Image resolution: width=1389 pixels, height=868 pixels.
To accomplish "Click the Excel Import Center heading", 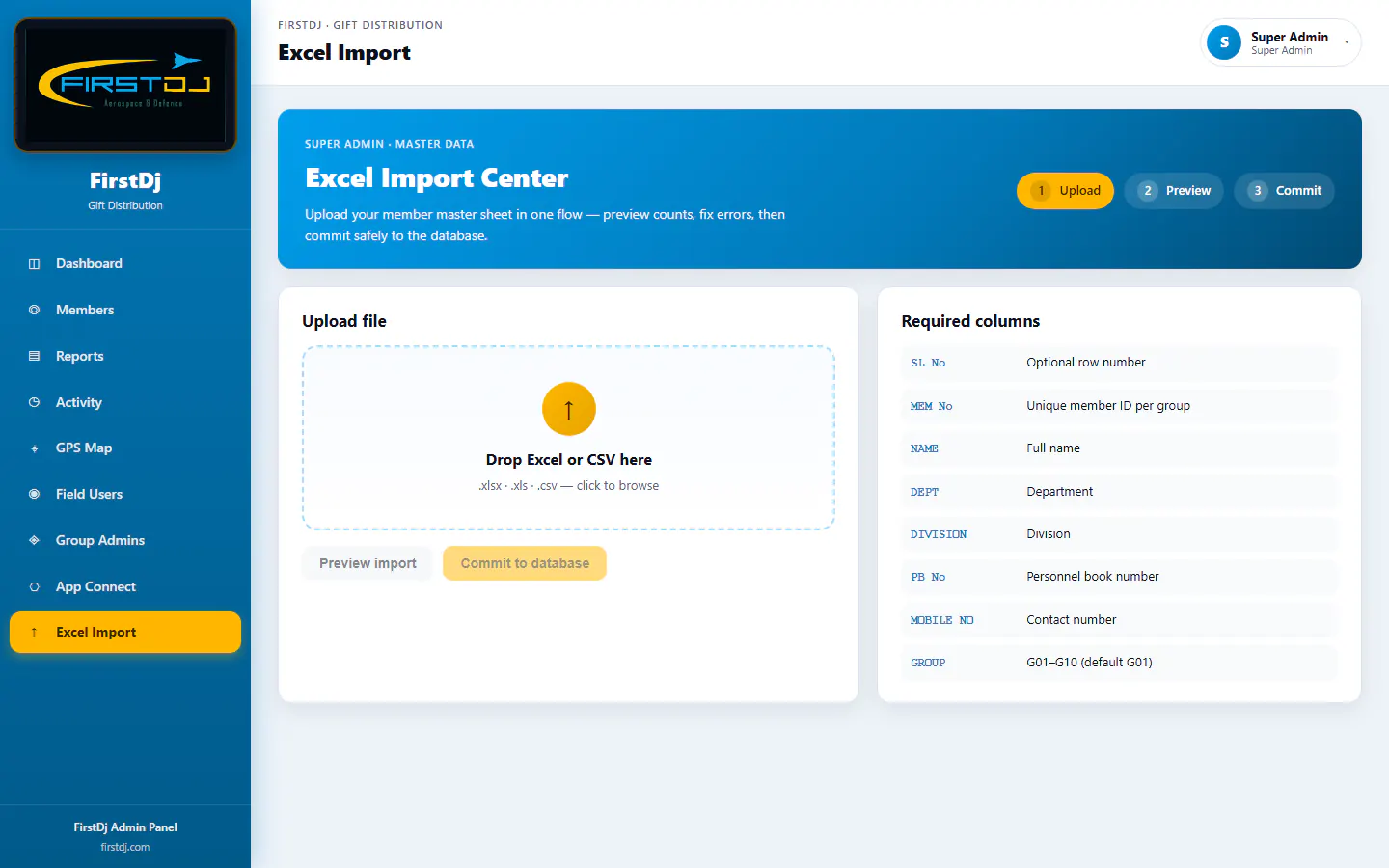I will pos(437,178).
